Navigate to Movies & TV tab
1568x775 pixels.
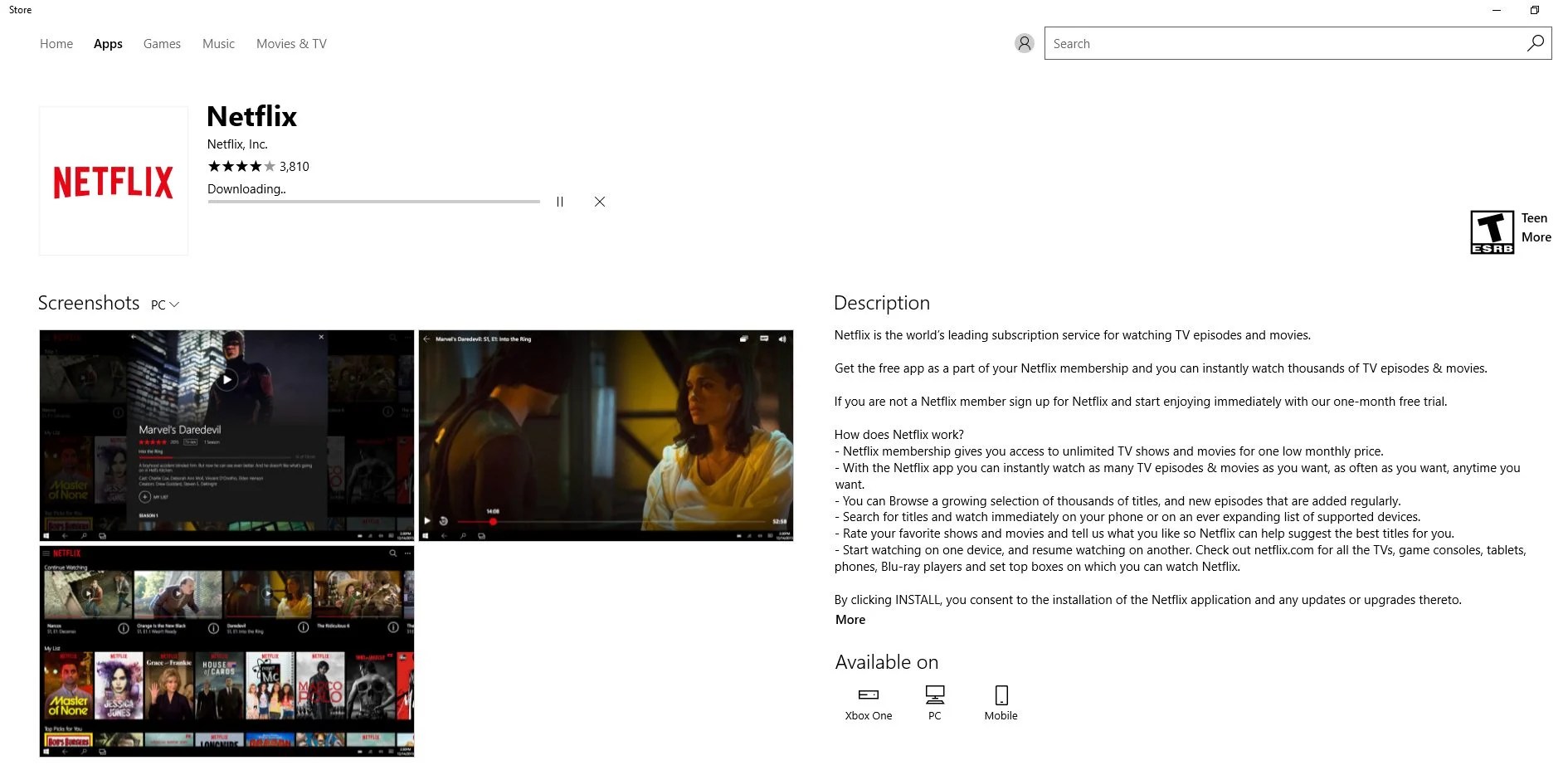point(291,44)
